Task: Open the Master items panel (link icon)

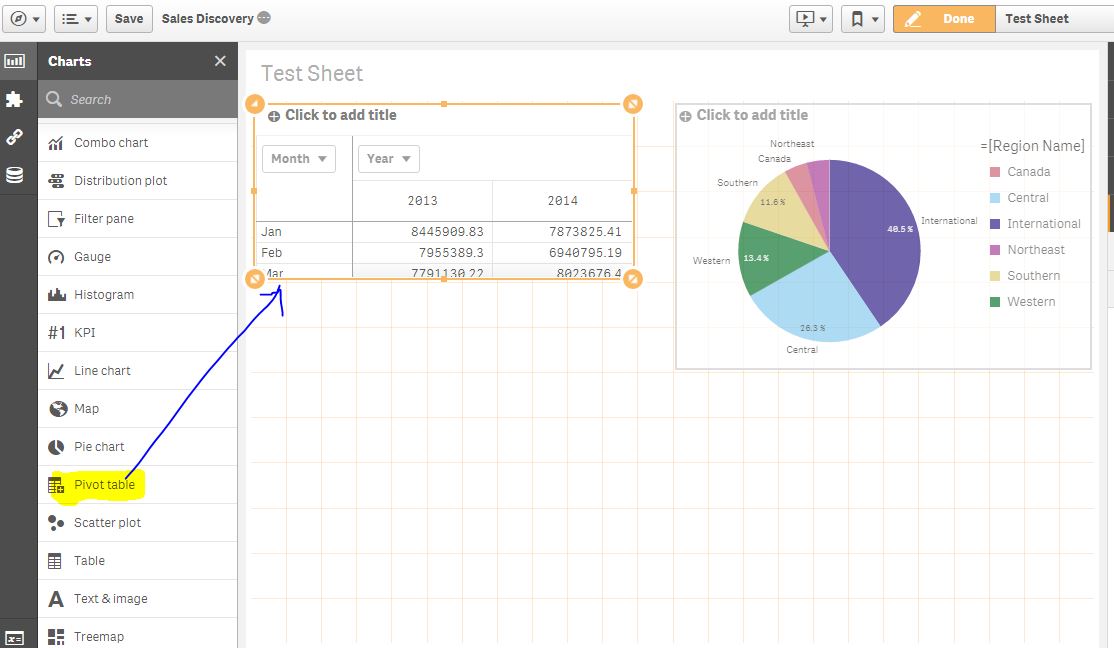Action: tap(16, 137)
